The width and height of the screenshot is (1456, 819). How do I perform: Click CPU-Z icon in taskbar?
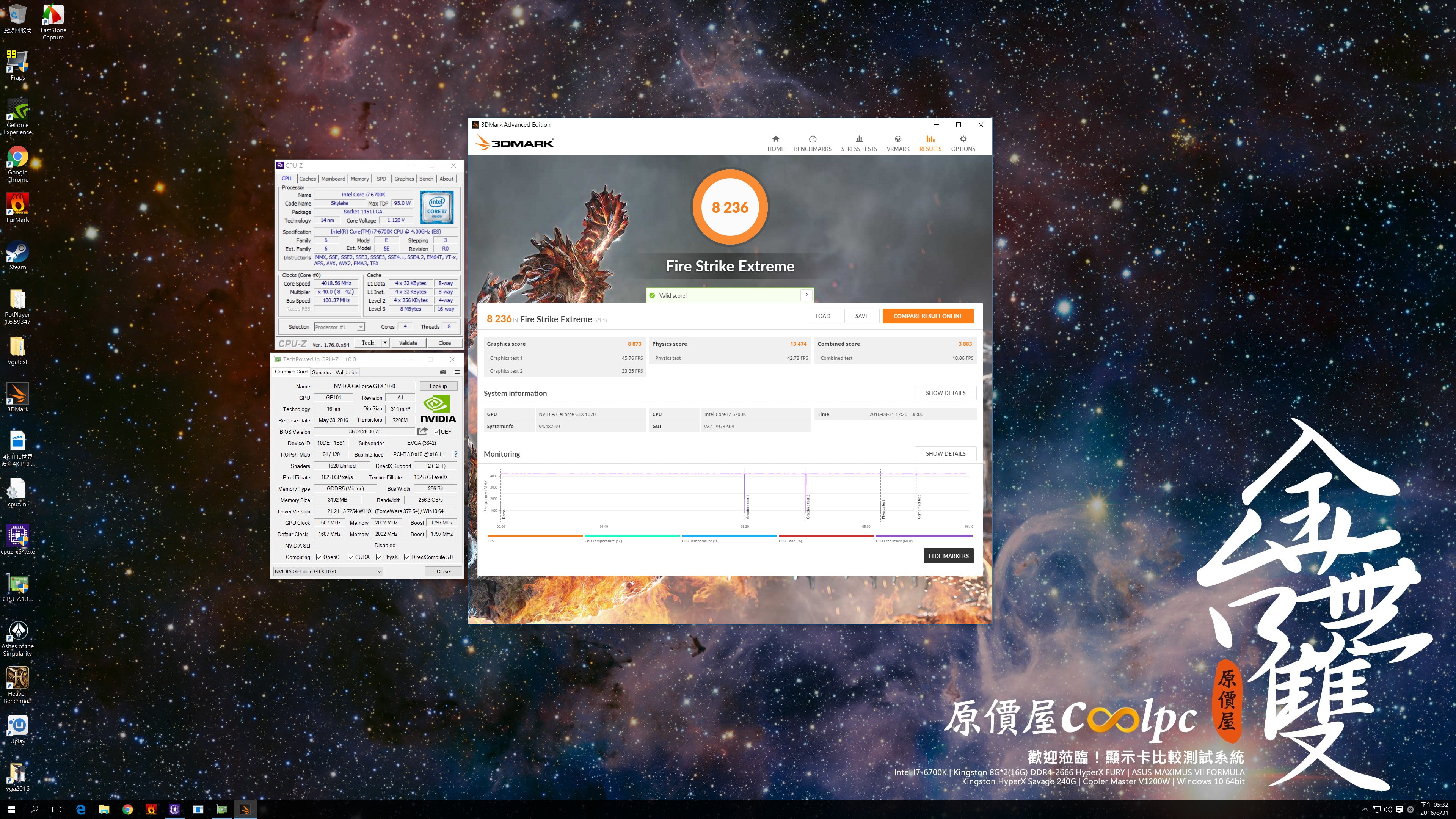point(175,810)
